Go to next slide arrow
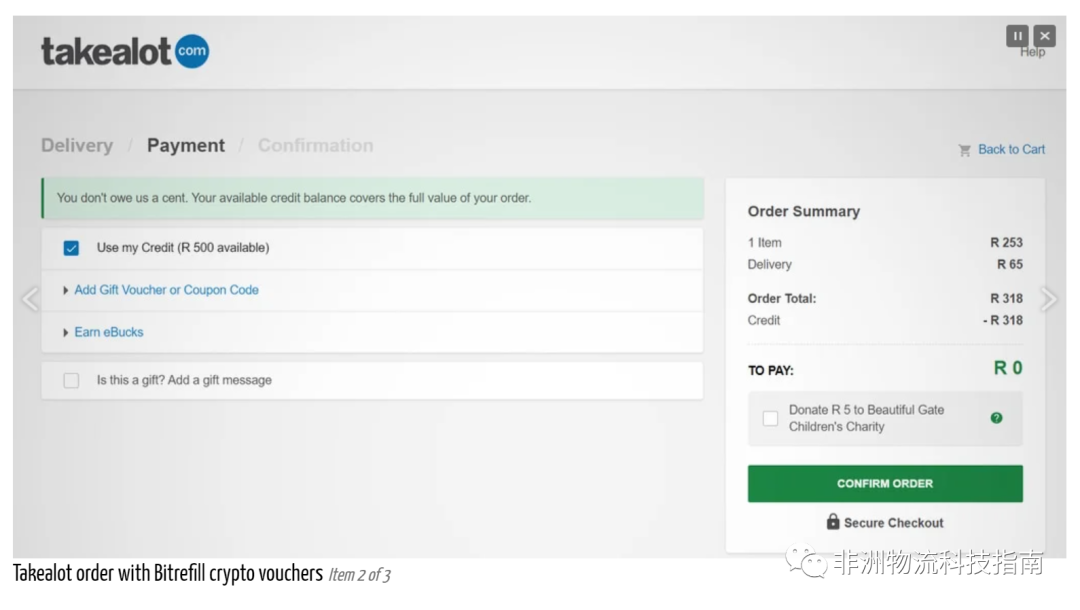This screenshot has width=1080, height=610. point(1049,298)
